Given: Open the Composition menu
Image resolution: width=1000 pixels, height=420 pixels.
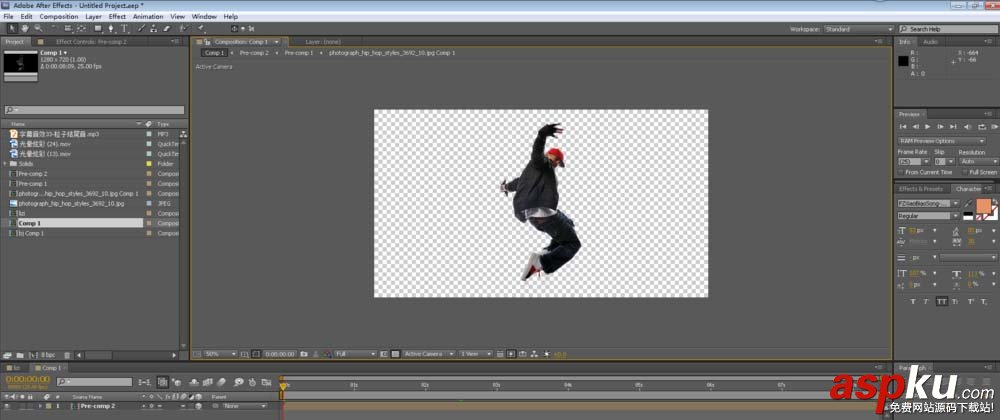Looking at the screenshot, I should click(x=59, y=17).
